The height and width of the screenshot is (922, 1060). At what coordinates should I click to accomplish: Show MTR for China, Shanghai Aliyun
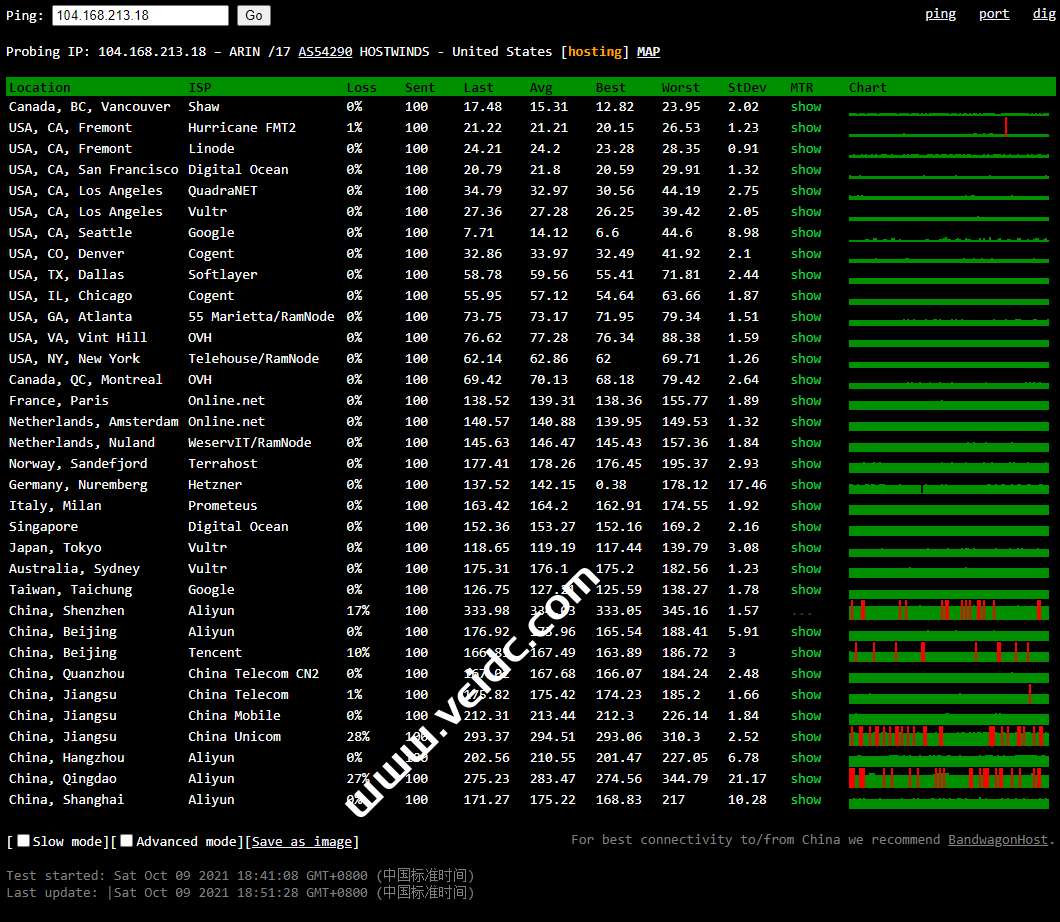[805, 800]
